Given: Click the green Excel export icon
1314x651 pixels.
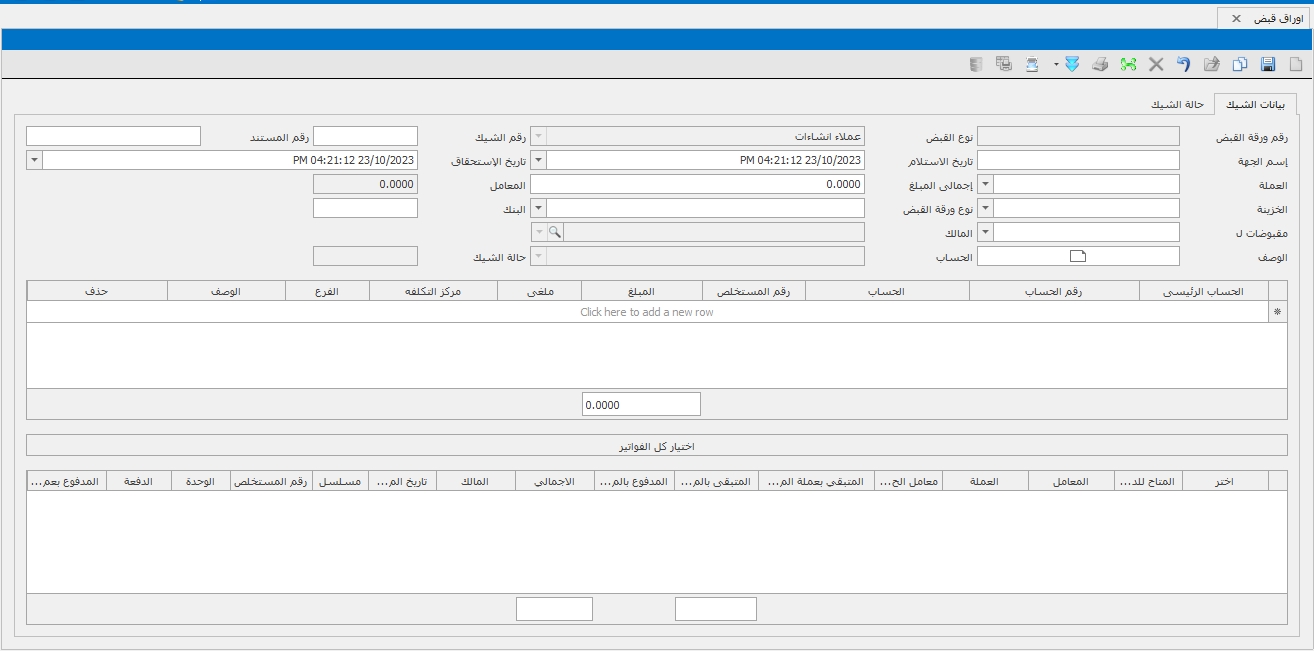Looking at the screenshot, I should pyautogui.click(x=1128, y=64).
